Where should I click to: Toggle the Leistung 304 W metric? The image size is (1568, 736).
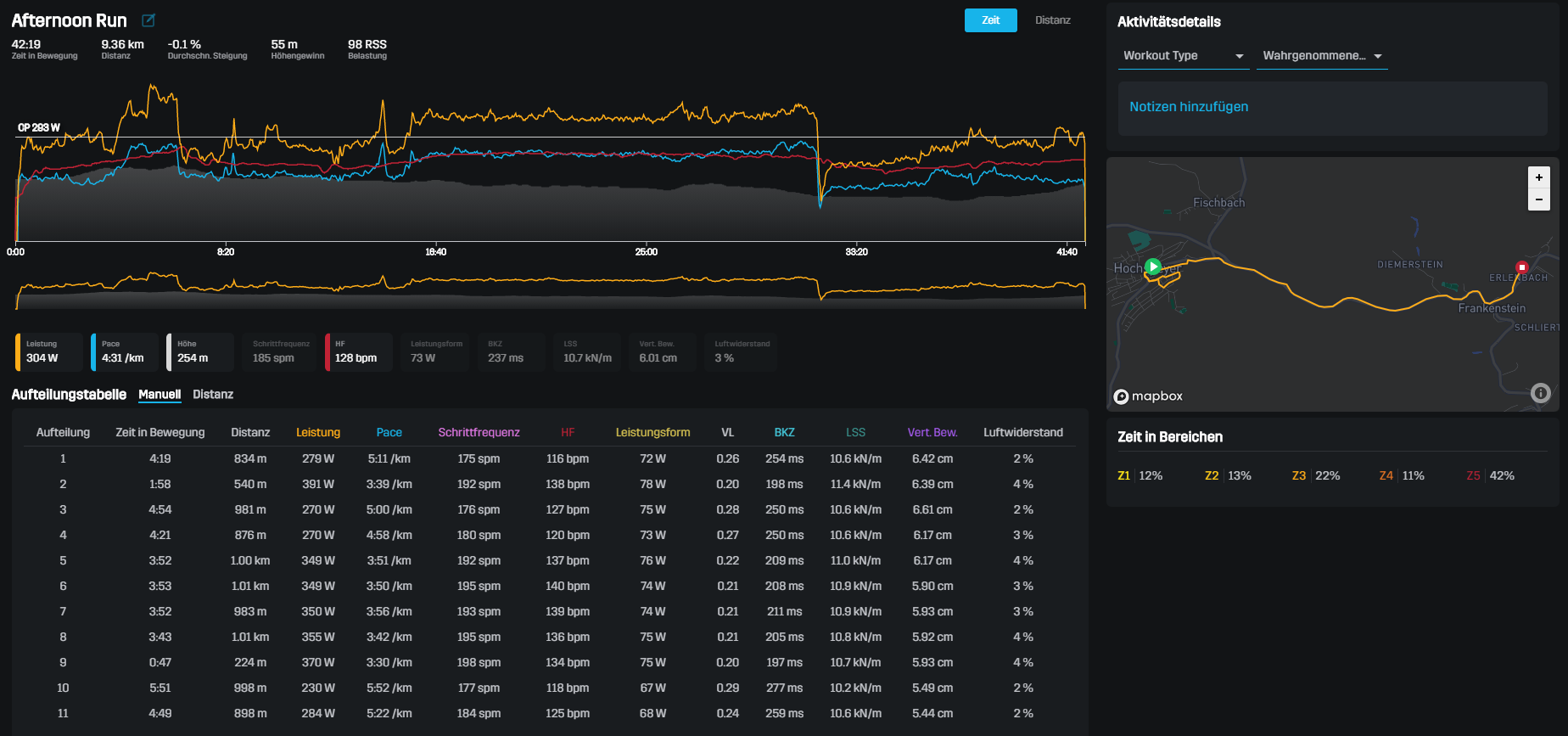[49, 351]
